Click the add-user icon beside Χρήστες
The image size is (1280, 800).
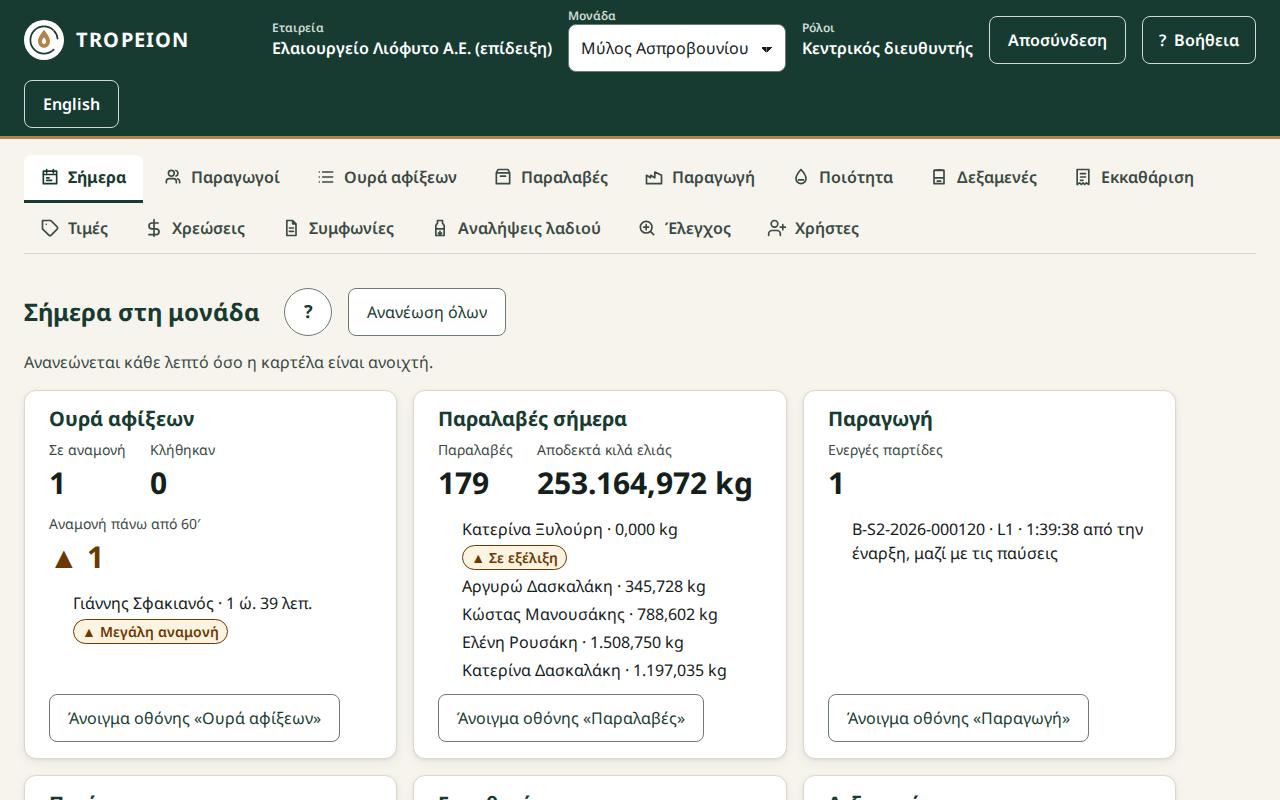[777, 228]
